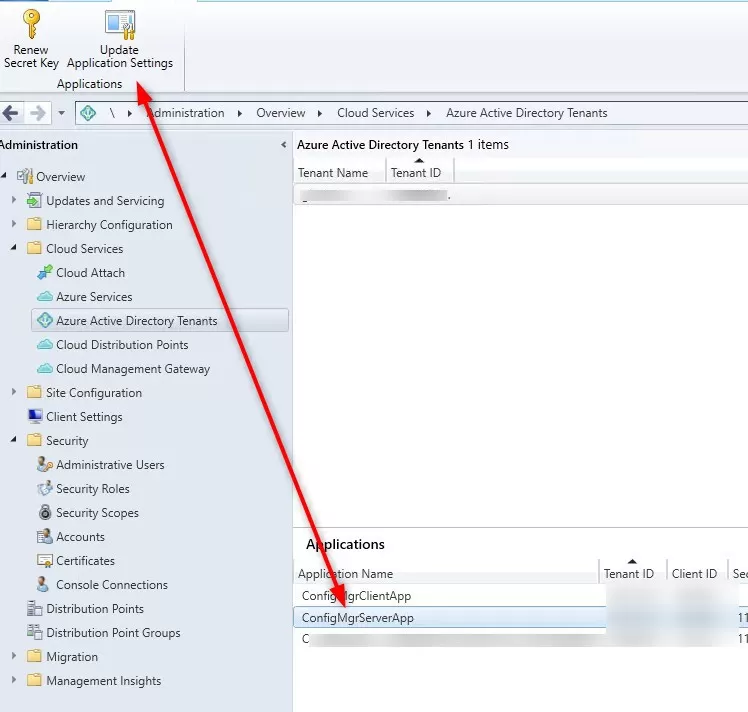The height and width of the screenshot is (712, 748).
Task: Click the Security Scopes lock icon
Action: click(x=45, y=512)
